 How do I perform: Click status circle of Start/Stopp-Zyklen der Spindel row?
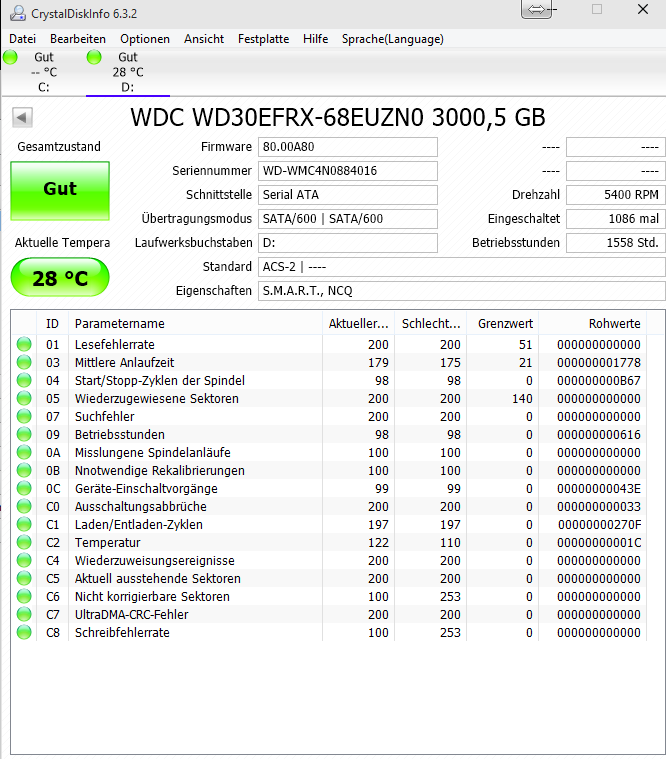click(x=24, y=380)
